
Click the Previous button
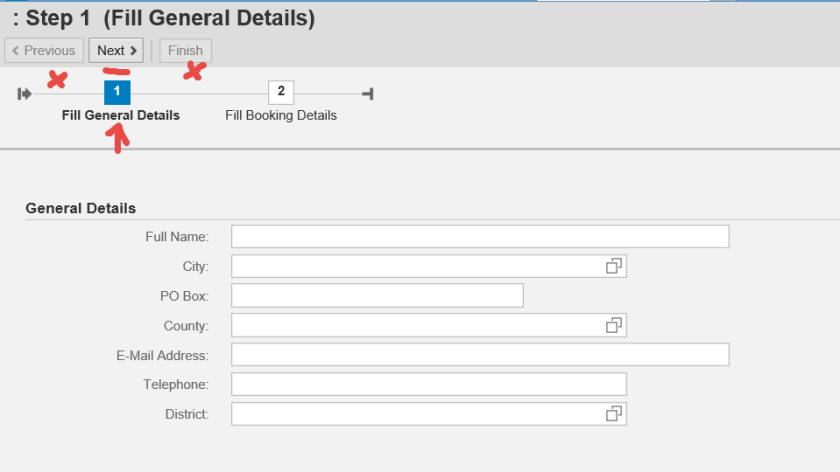coord(44,51)
